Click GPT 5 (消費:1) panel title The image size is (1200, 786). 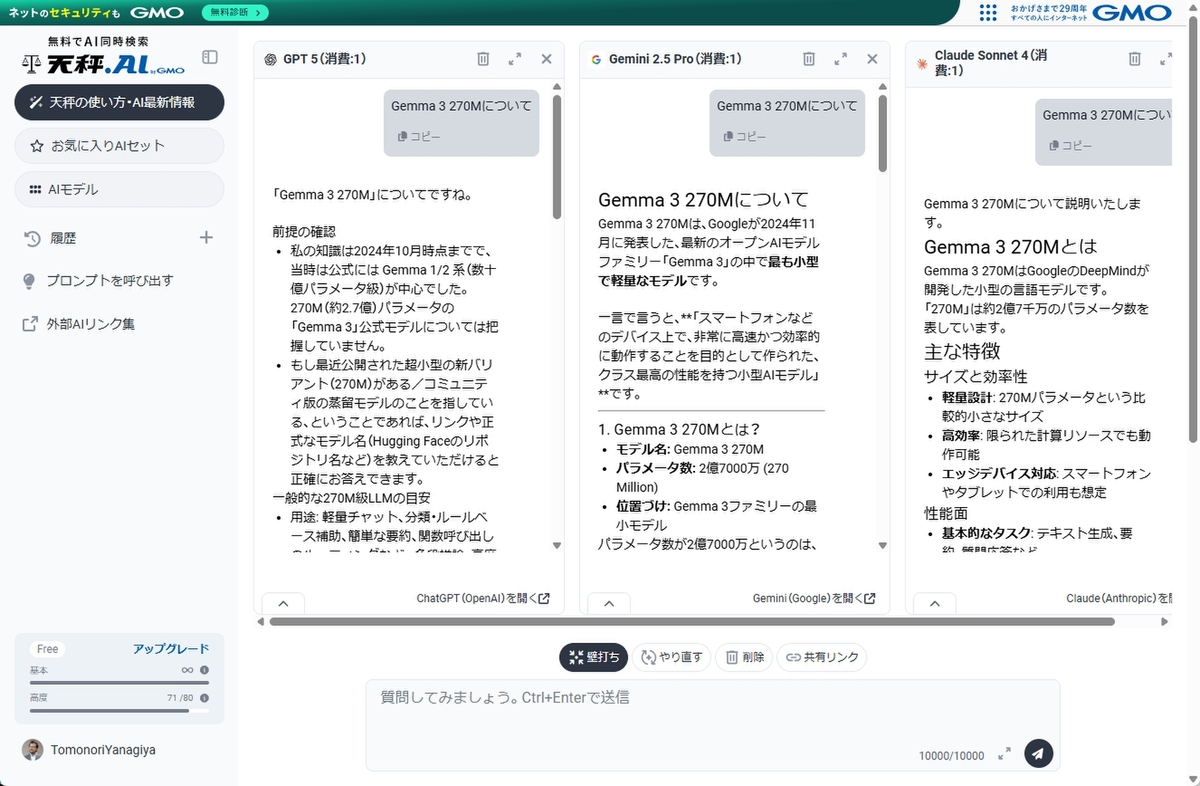click(324, 59)
